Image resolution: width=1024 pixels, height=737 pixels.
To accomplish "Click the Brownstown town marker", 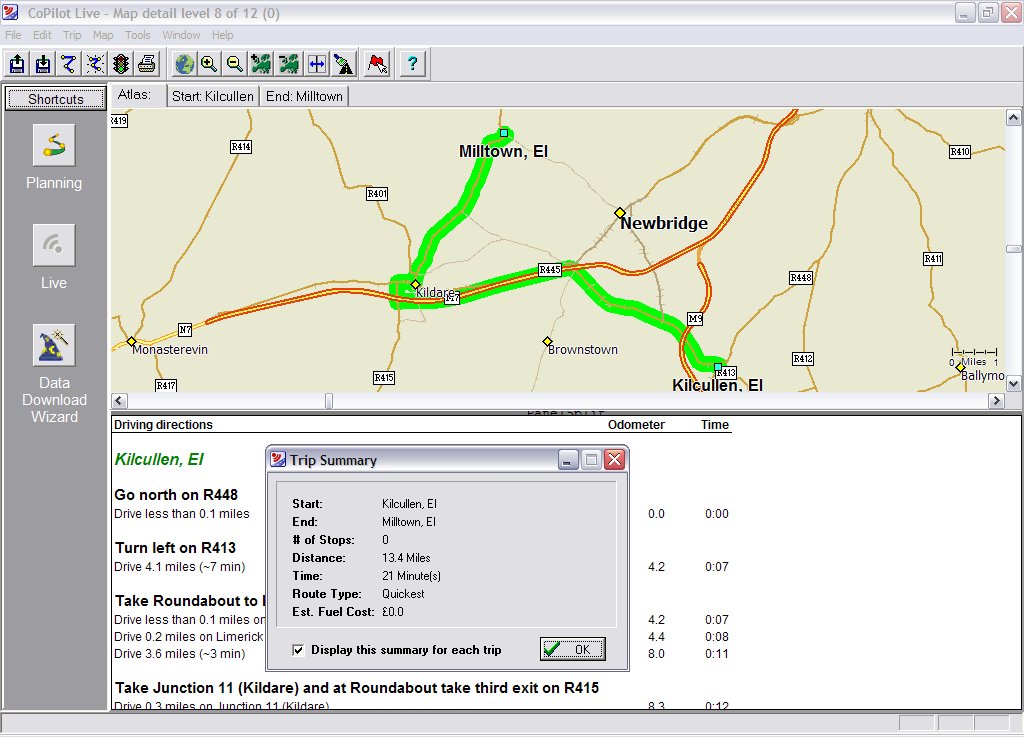I will point(547,341).
